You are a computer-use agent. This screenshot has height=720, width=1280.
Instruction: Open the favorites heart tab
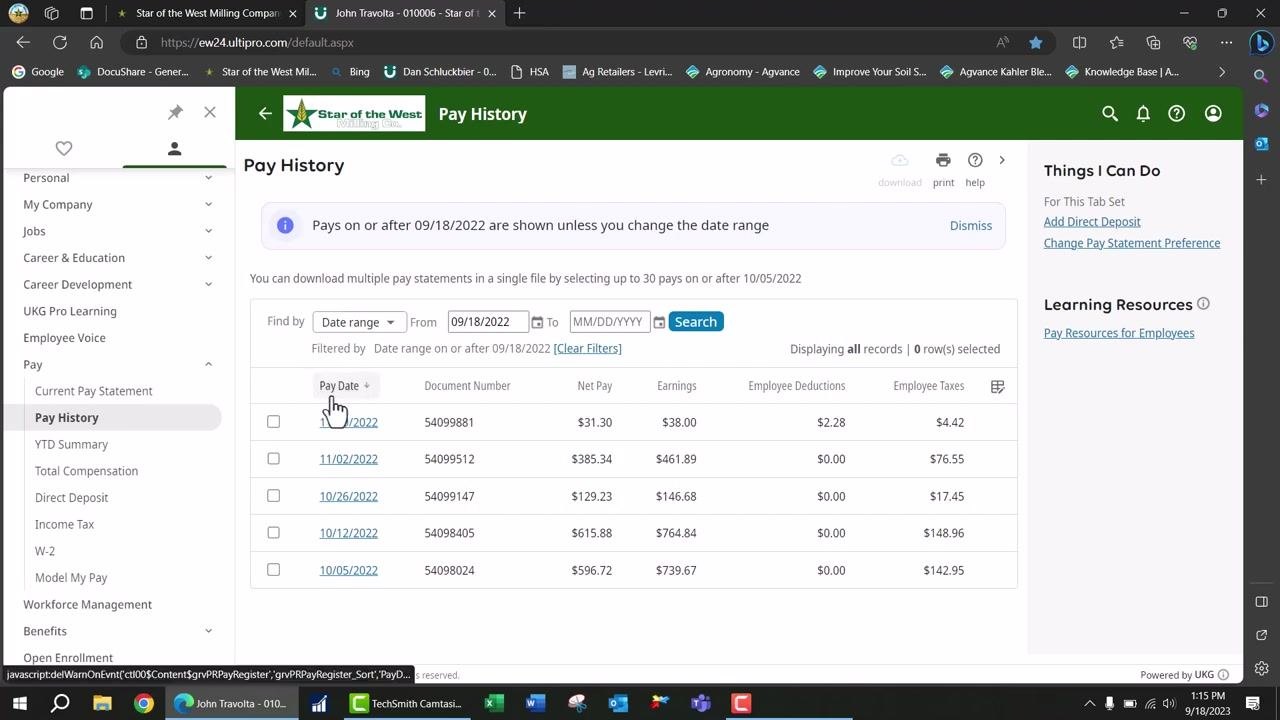click(64, 148)
